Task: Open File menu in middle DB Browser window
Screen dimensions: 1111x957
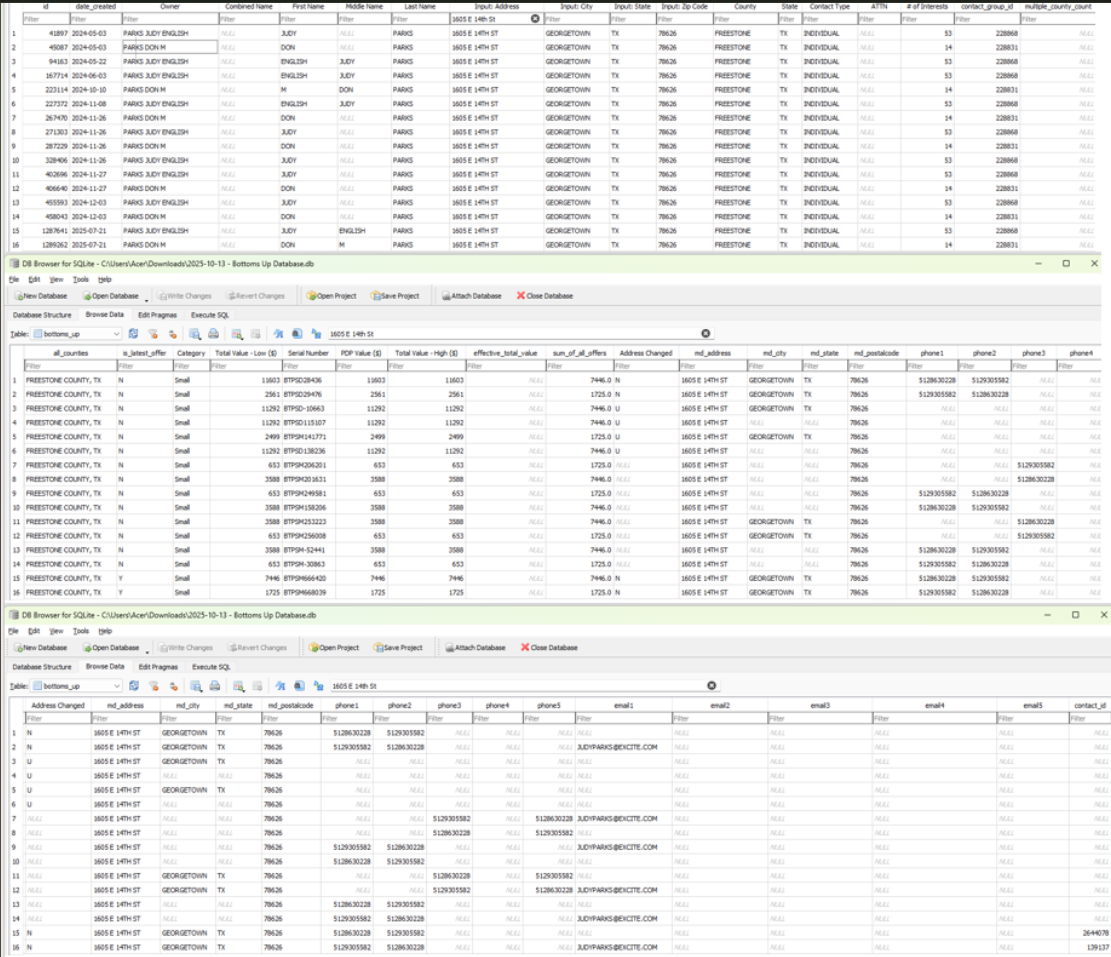Action: [14, 280]
